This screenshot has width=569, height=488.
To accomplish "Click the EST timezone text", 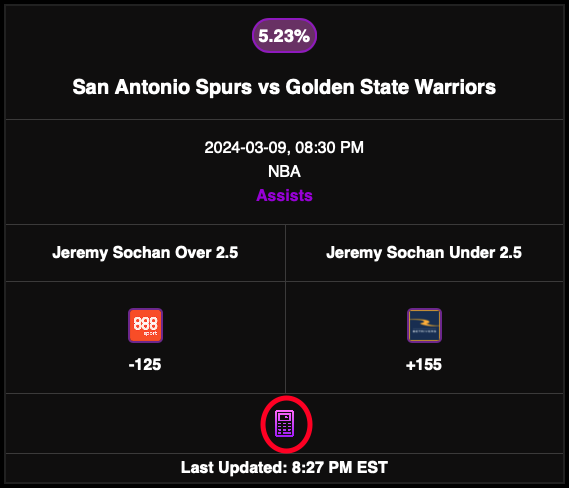I will pos(372,467).
